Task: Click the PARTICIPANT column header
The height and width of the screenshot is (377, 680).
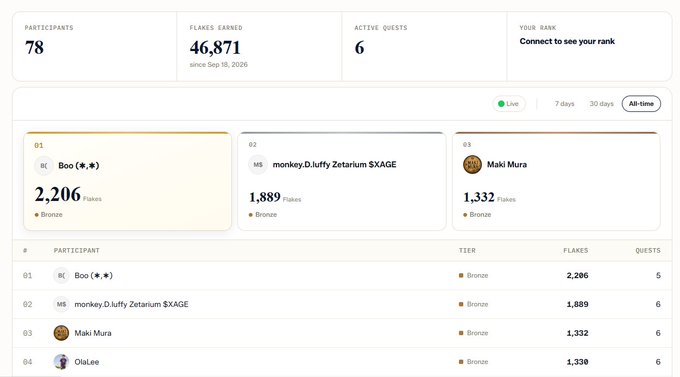Action: (76, 250)
